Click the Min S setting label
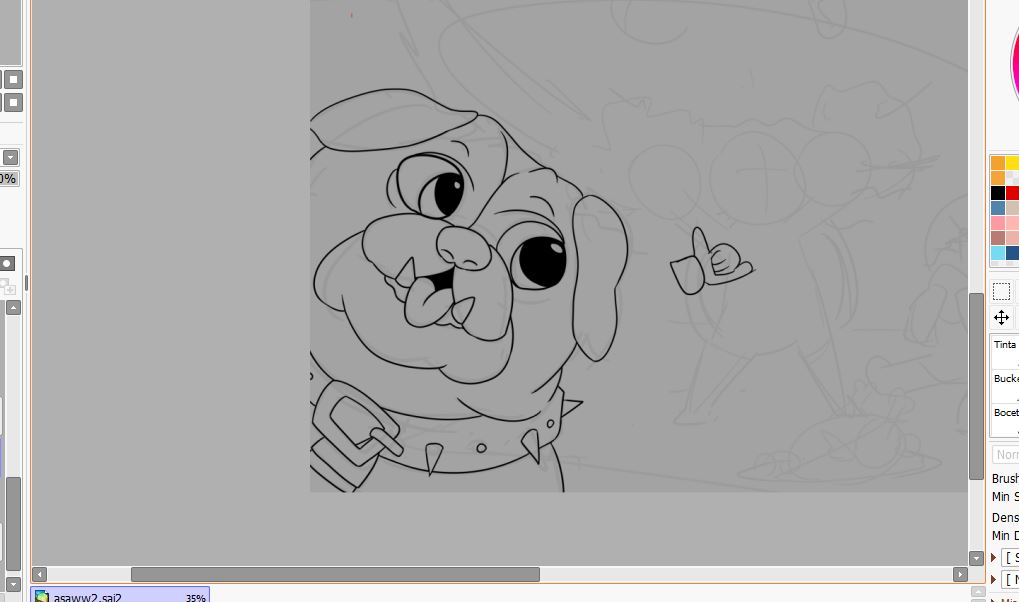The image size is (1019, 602). click(x=1005, y=497)
